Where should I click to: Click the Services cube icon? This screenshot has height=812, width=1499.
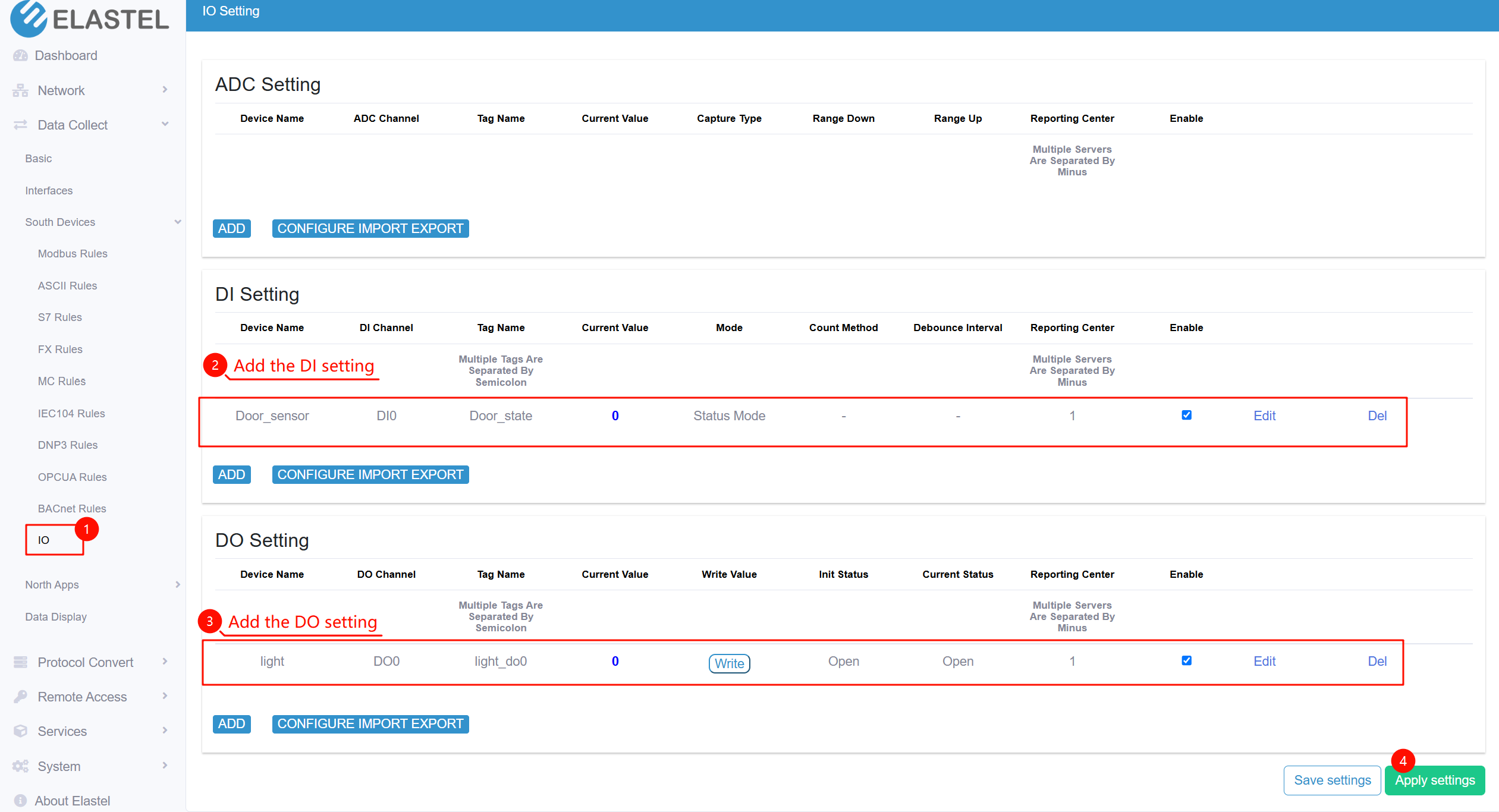tap(20, 731)
